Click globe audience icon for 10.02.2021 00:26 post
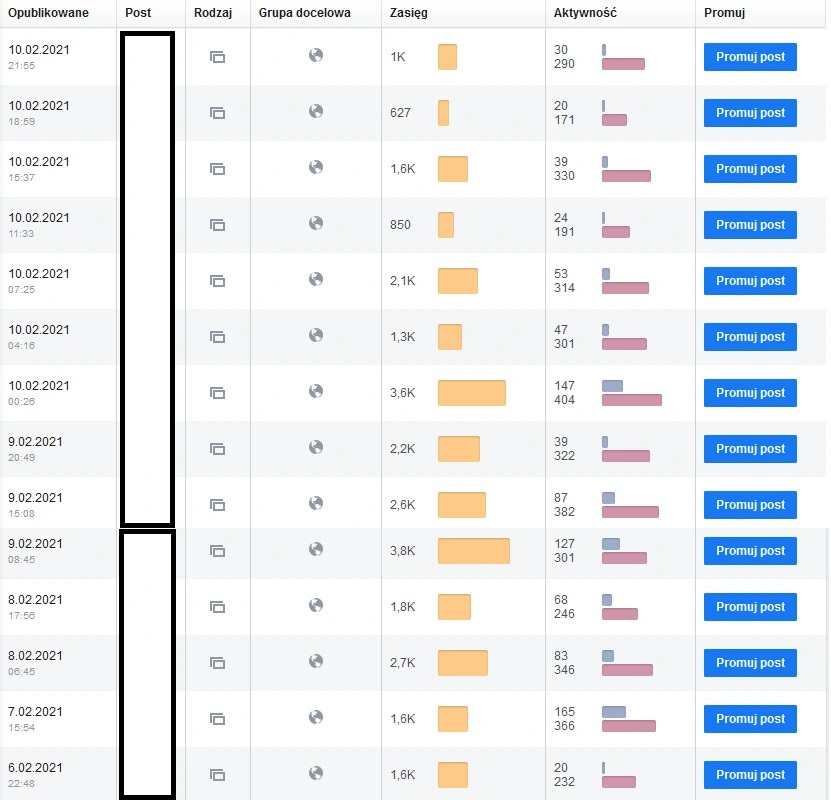The height and width of the screenshot is (800, 831). point(316,391)
